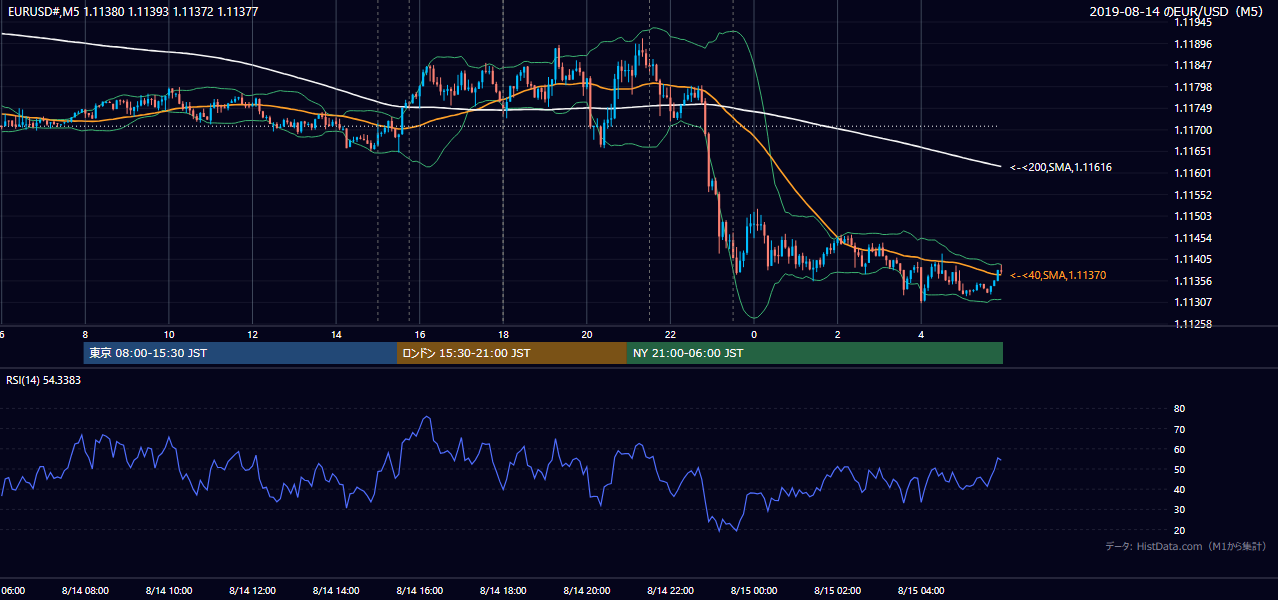Click RSI scale level 70
Screen dimensions: 1278x600
(1179, 429)
